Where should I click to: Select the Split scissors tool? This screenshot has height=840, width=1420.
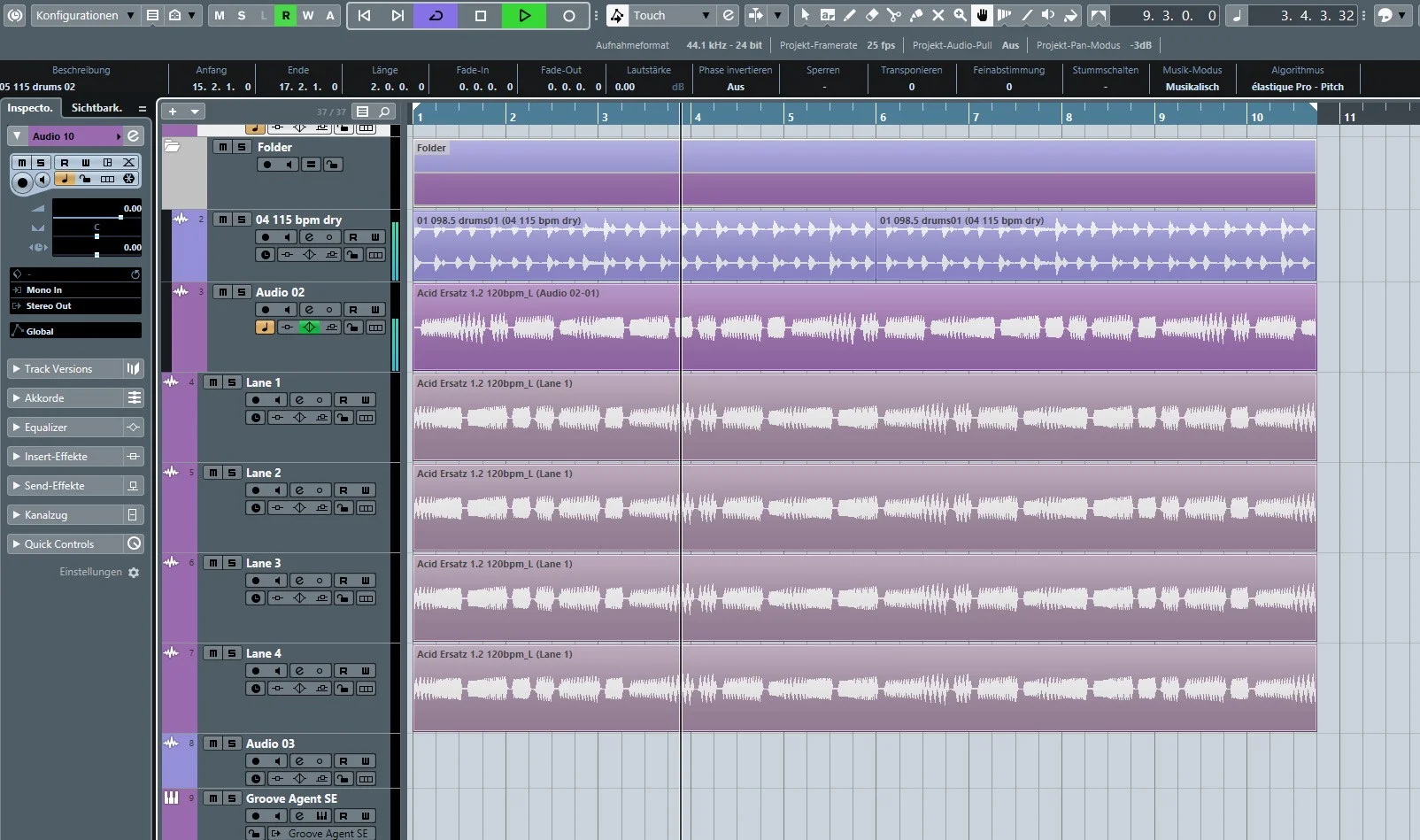894,15
